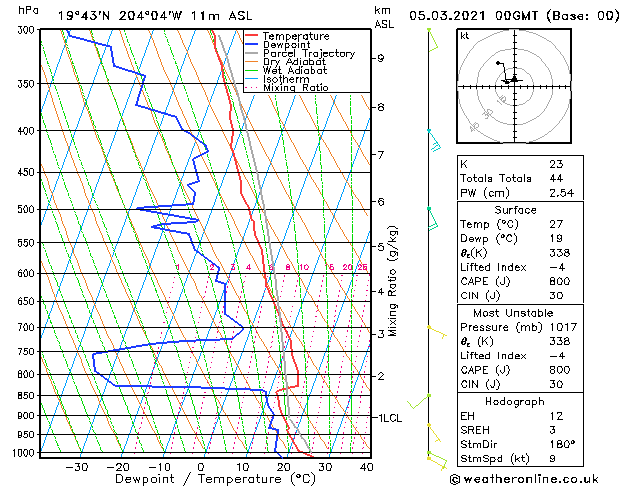Click the 'kt' unit label in hodograph
This screenshot has width=629, height=486.
pos(465,36)
